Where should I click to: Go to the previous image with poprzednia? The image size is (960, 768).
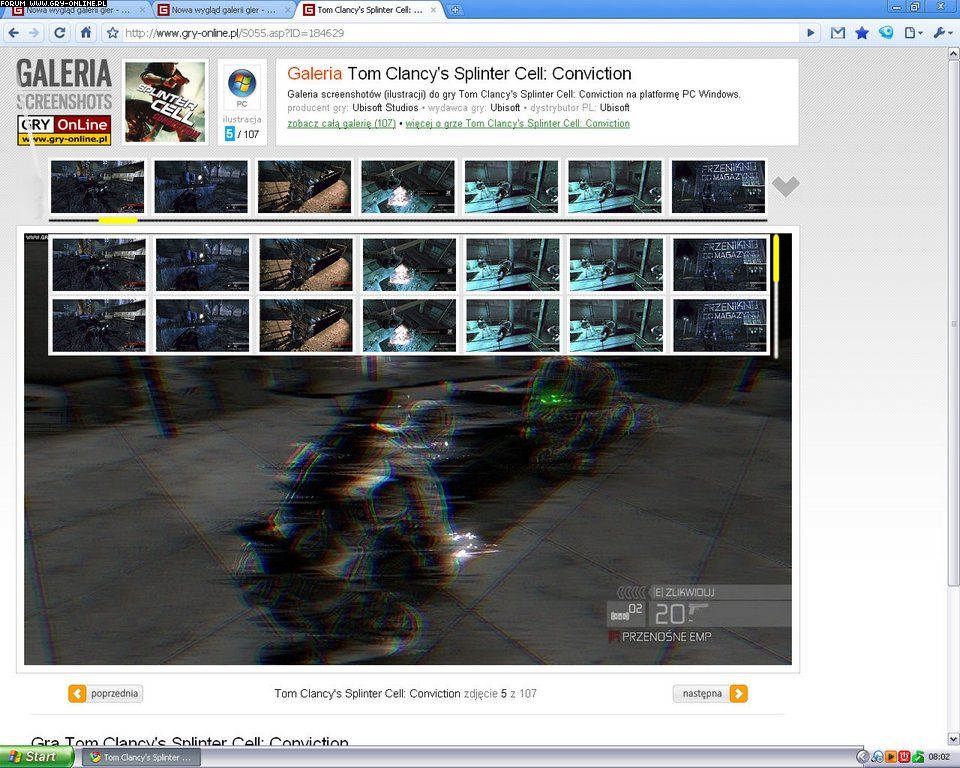point(105,693)
